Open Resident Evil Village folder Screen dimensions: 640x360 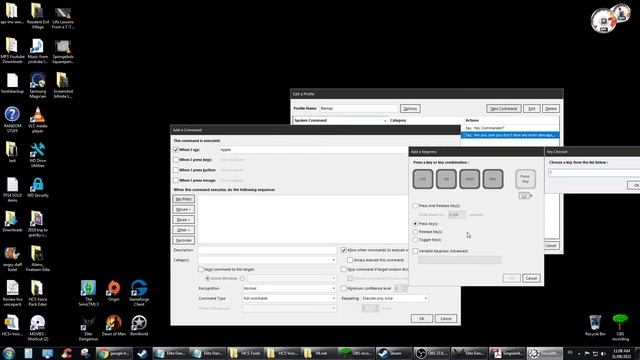click(38, 16)
